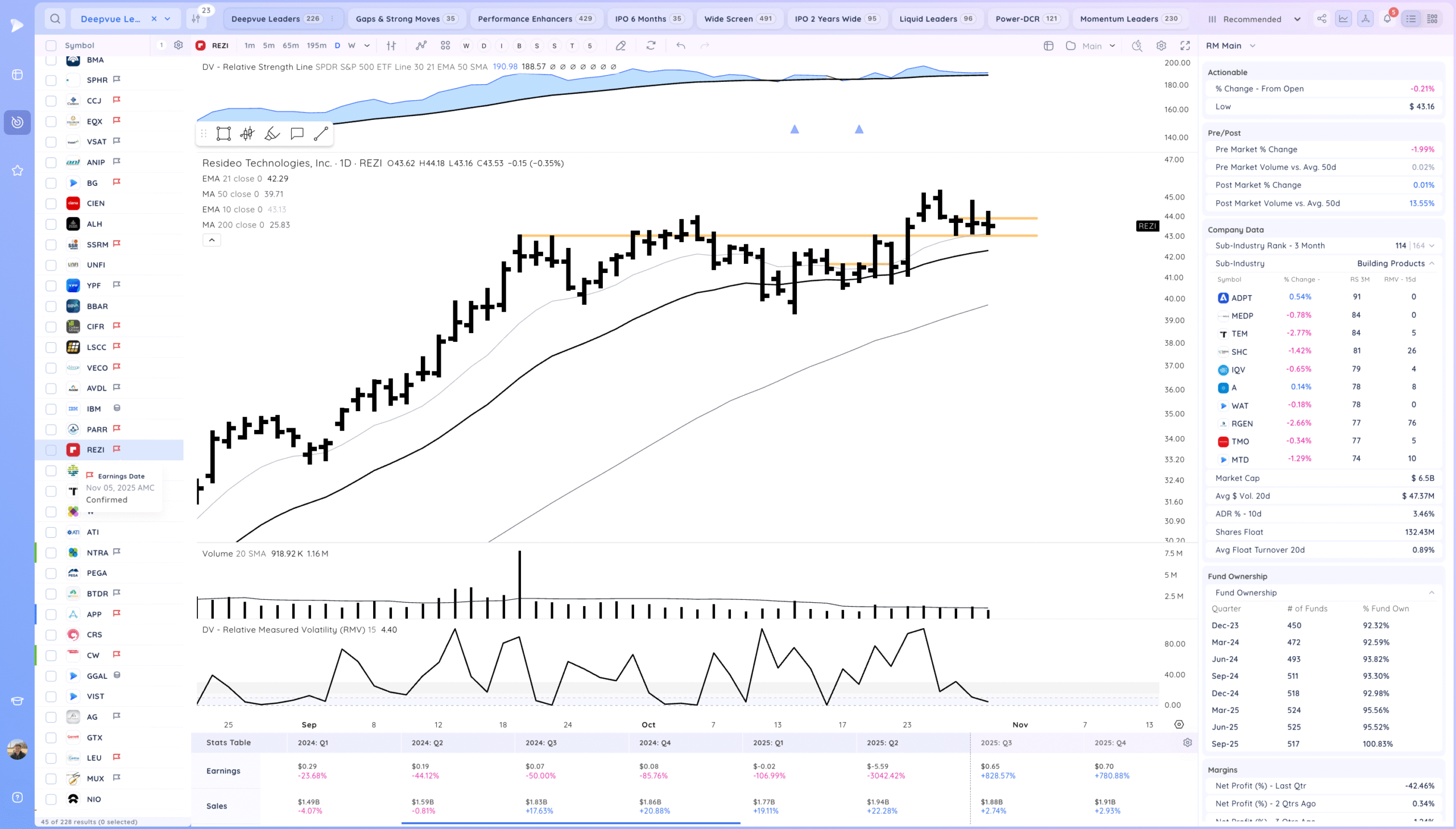Collapse the chart indicator legend

[x=211, y=241]
